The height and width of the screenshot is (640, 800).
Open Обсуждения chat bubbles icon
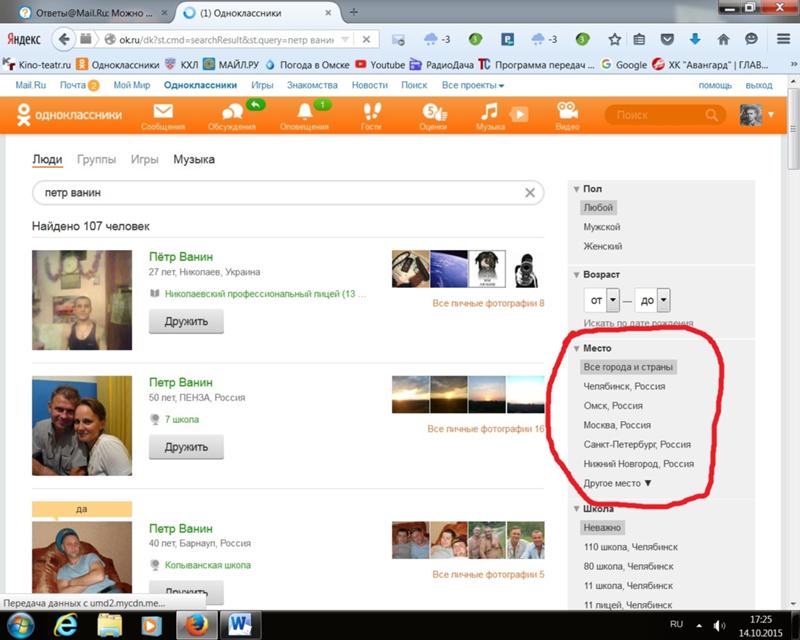point(233,111)
